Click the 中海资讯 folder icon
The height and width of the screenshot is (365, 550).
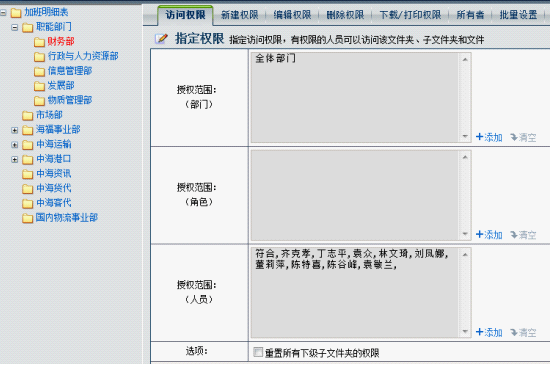coord(27,174)
